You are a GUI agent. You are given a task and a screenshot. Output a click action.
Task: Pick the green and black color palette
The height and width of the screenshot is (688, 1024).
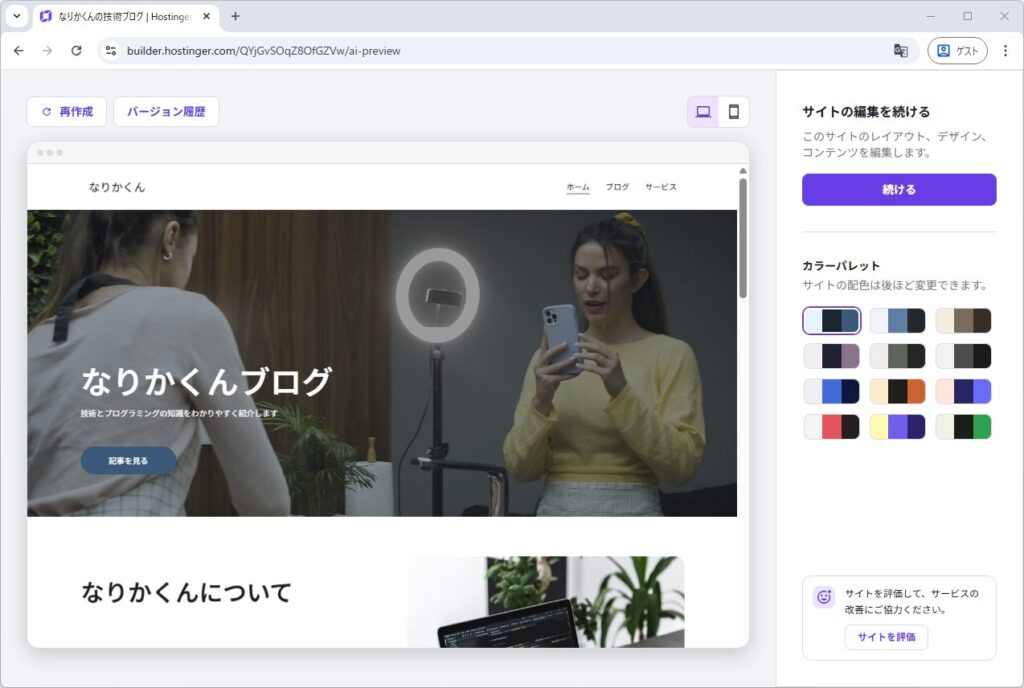963,427
